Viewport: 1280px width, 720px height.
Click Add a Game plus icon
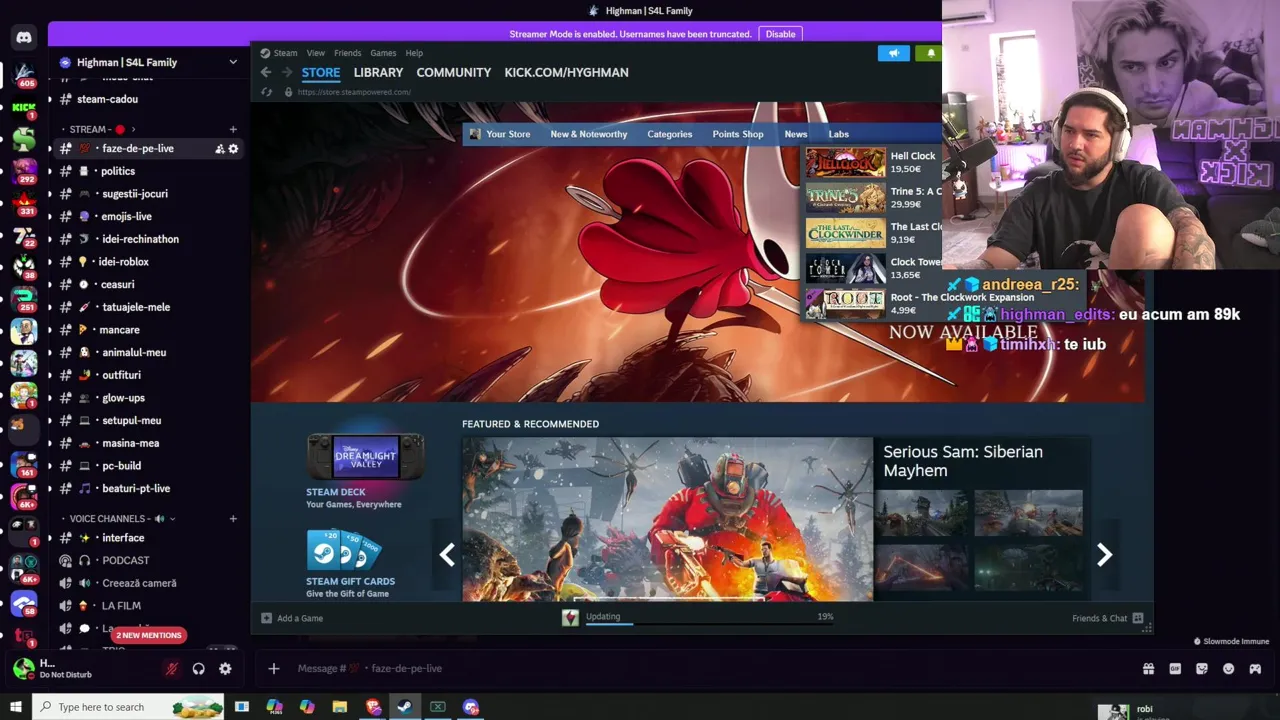click(x=266, y=618)
